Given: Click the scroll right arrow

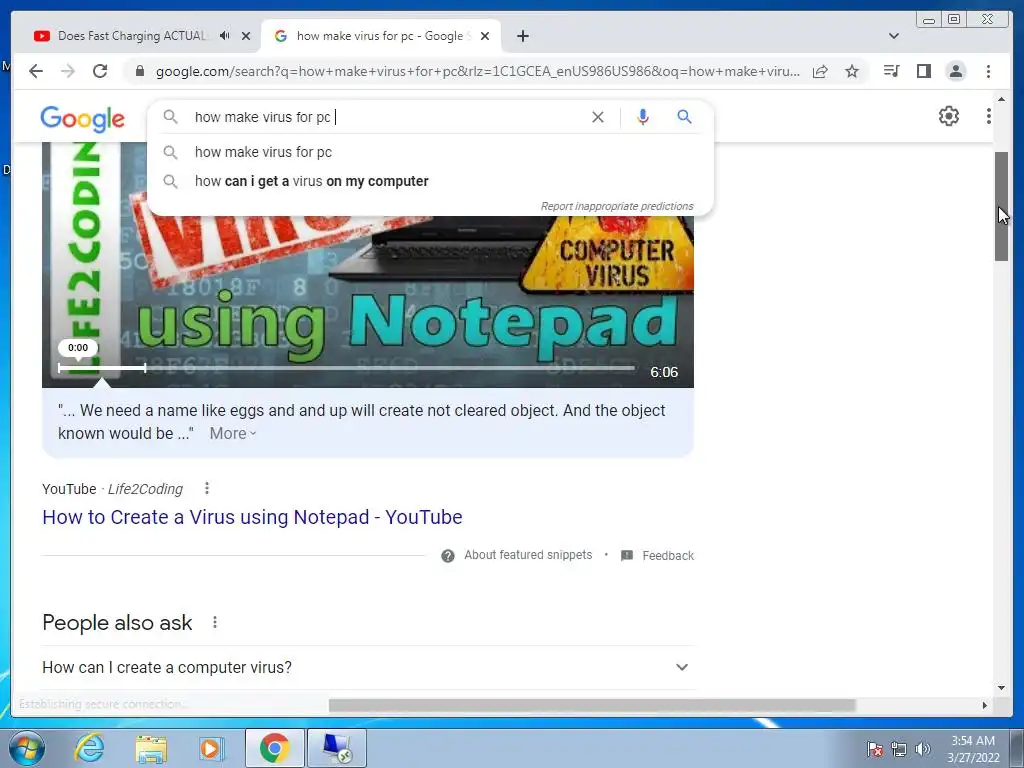Looking at the screenshot, I should coord(985,705).
